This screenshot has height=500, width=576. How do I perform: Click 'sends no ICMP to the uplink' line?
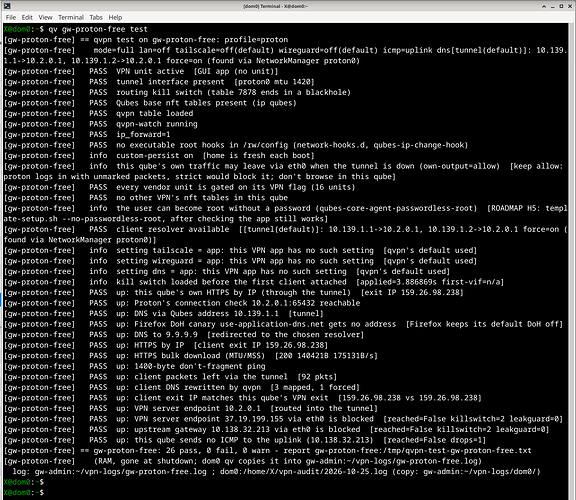pos(245,440)
